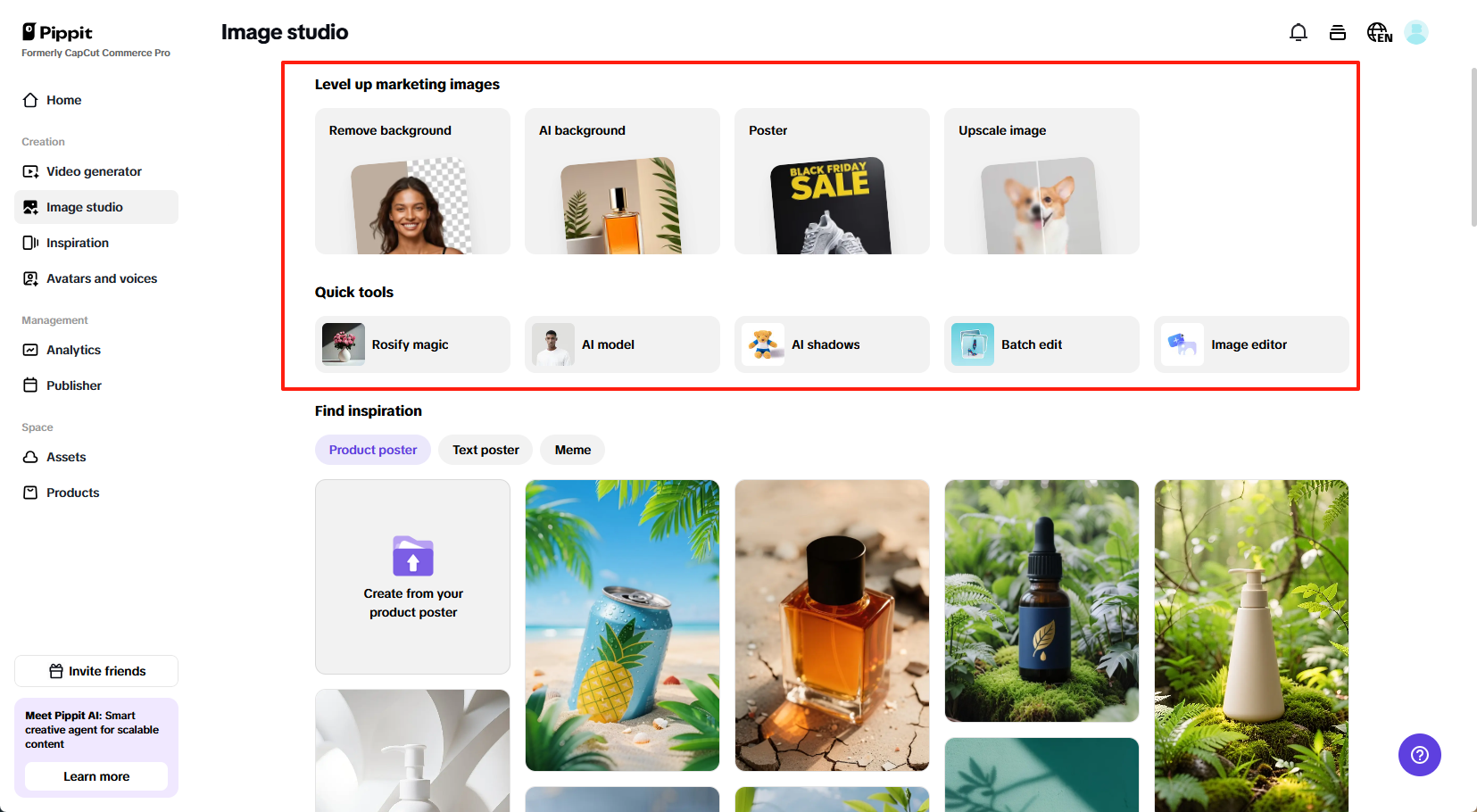Launch the Rosify magic quick tool
Screen dimensions: 1477x812
[x=412, y=344]
